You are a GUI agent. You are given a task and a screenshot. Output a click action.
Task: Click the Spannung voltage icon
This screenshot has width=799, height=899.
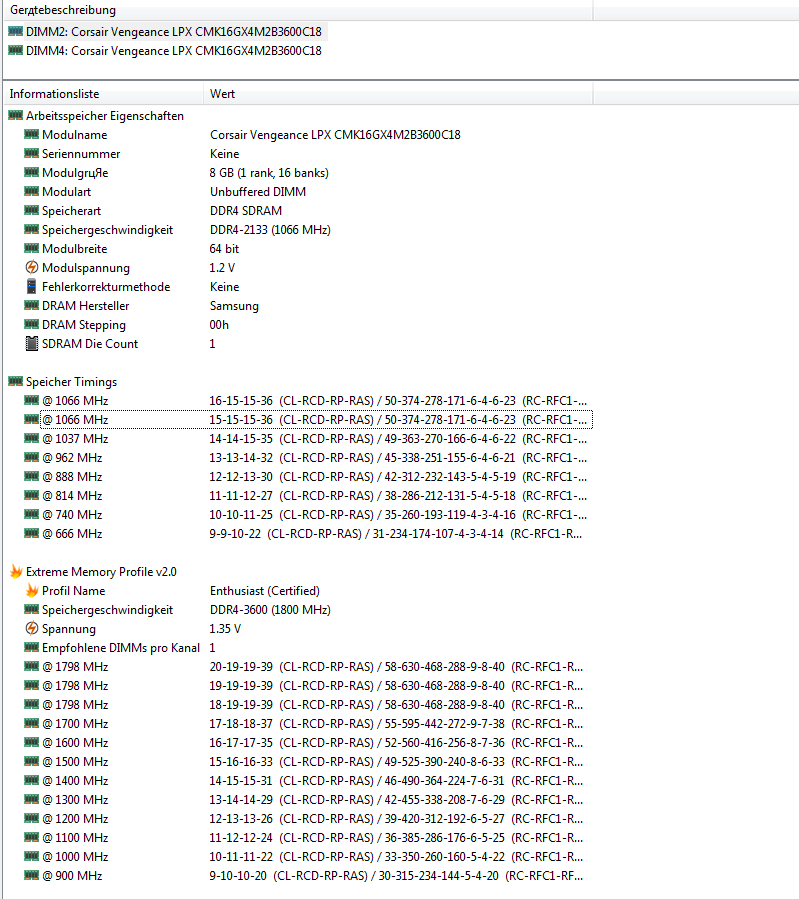point(32,628)
